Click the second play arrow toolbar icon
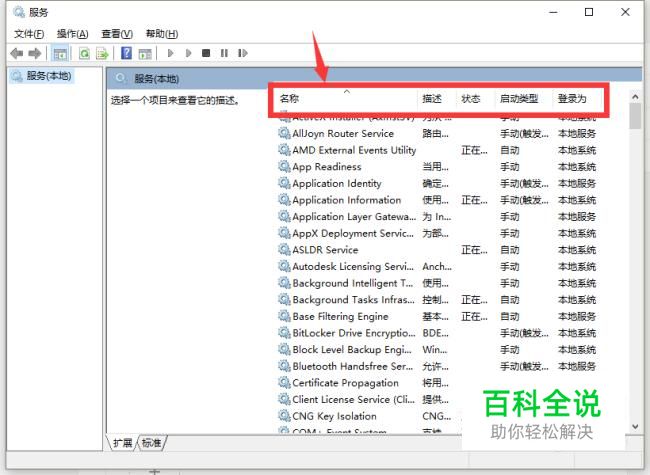Screen dimensions: 650x475 pyautogui.click(x=189, y=53)
